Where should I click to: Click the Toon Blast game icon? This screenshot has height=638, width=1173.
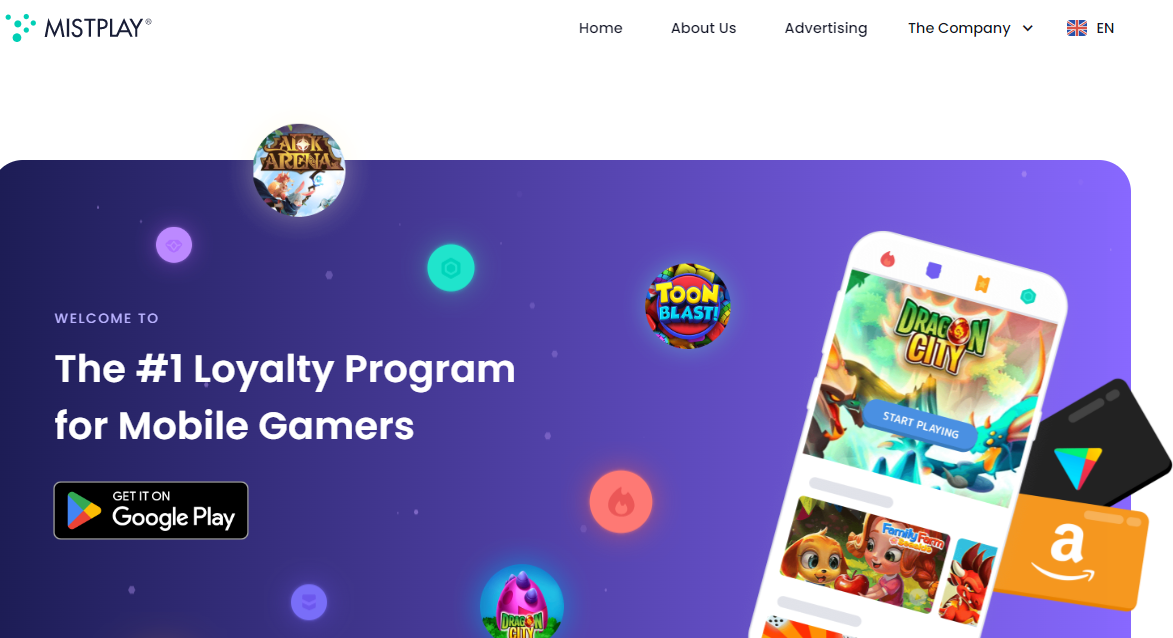[688, 305]
